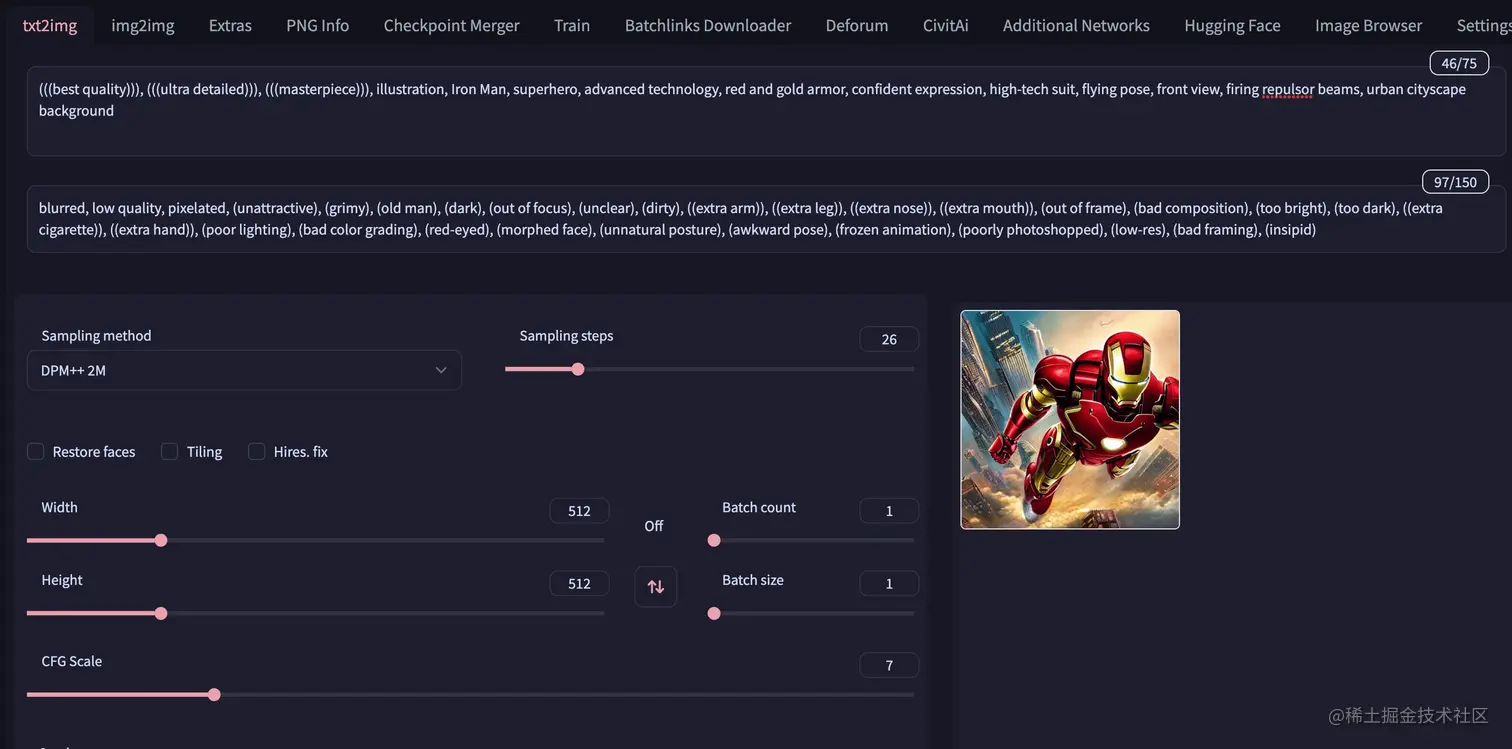The height and width of the screenshot is (749, 1512).
Task: Open the Deforum tab
Action: pos(857,25)
